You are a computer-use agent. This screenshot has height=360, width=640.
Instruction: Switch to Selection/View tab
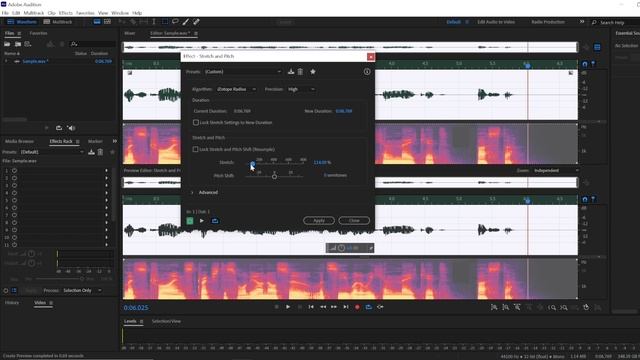coord(166,321)
